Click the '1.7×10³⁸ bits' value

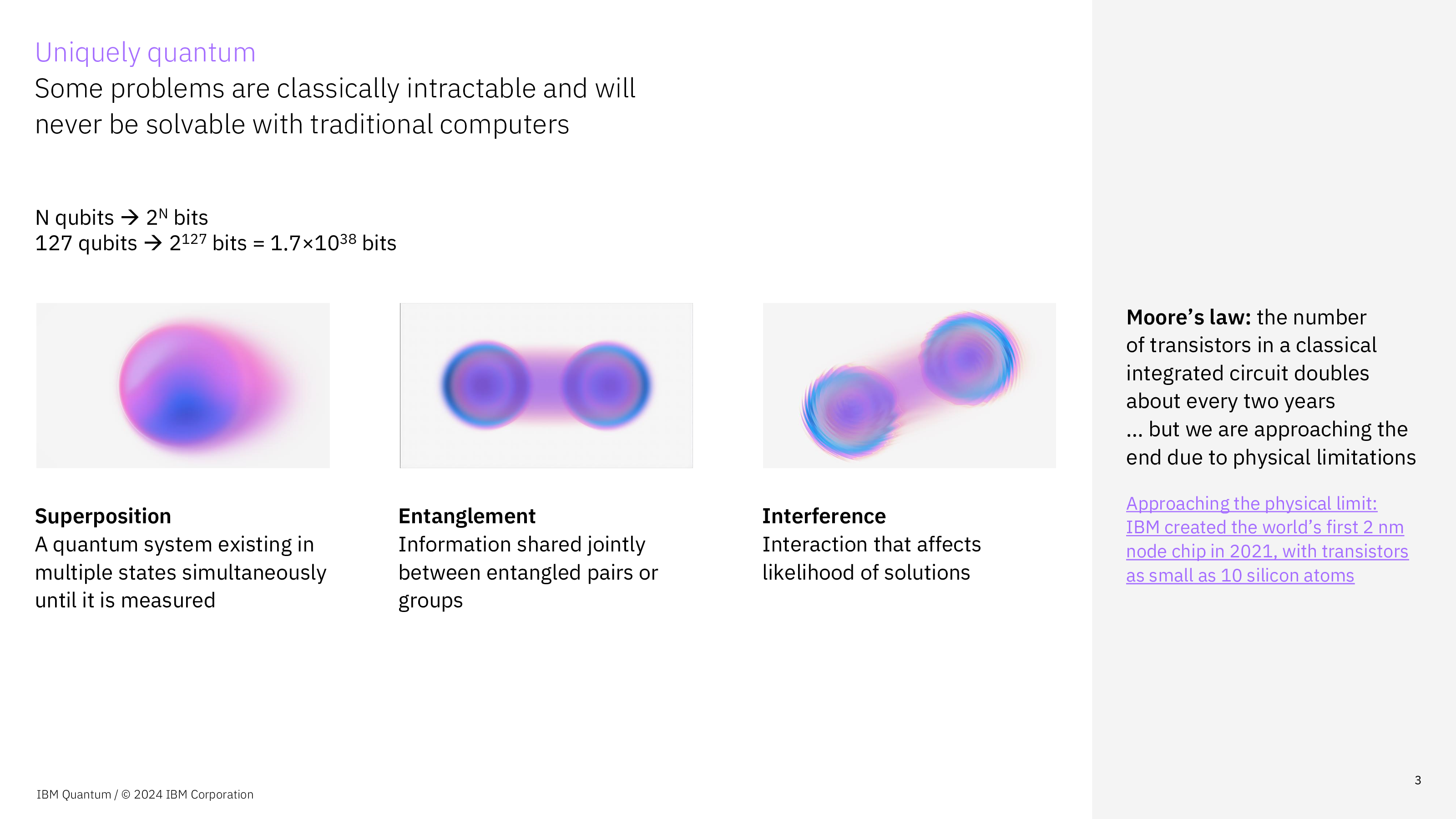[333, 243]
